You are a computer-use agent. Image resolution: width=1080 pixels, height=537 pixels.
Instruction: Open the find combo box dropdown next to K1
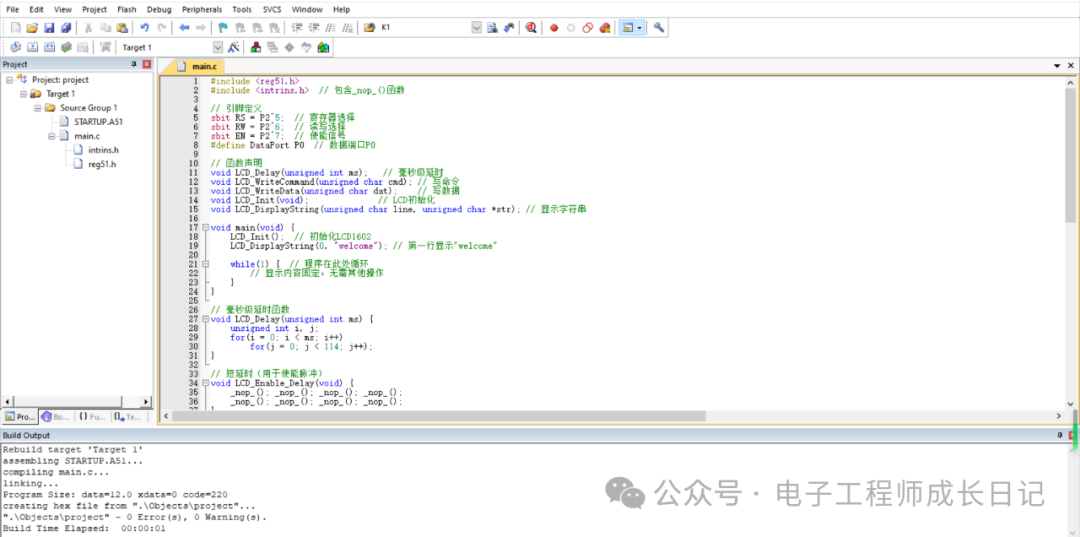(477, 28)
